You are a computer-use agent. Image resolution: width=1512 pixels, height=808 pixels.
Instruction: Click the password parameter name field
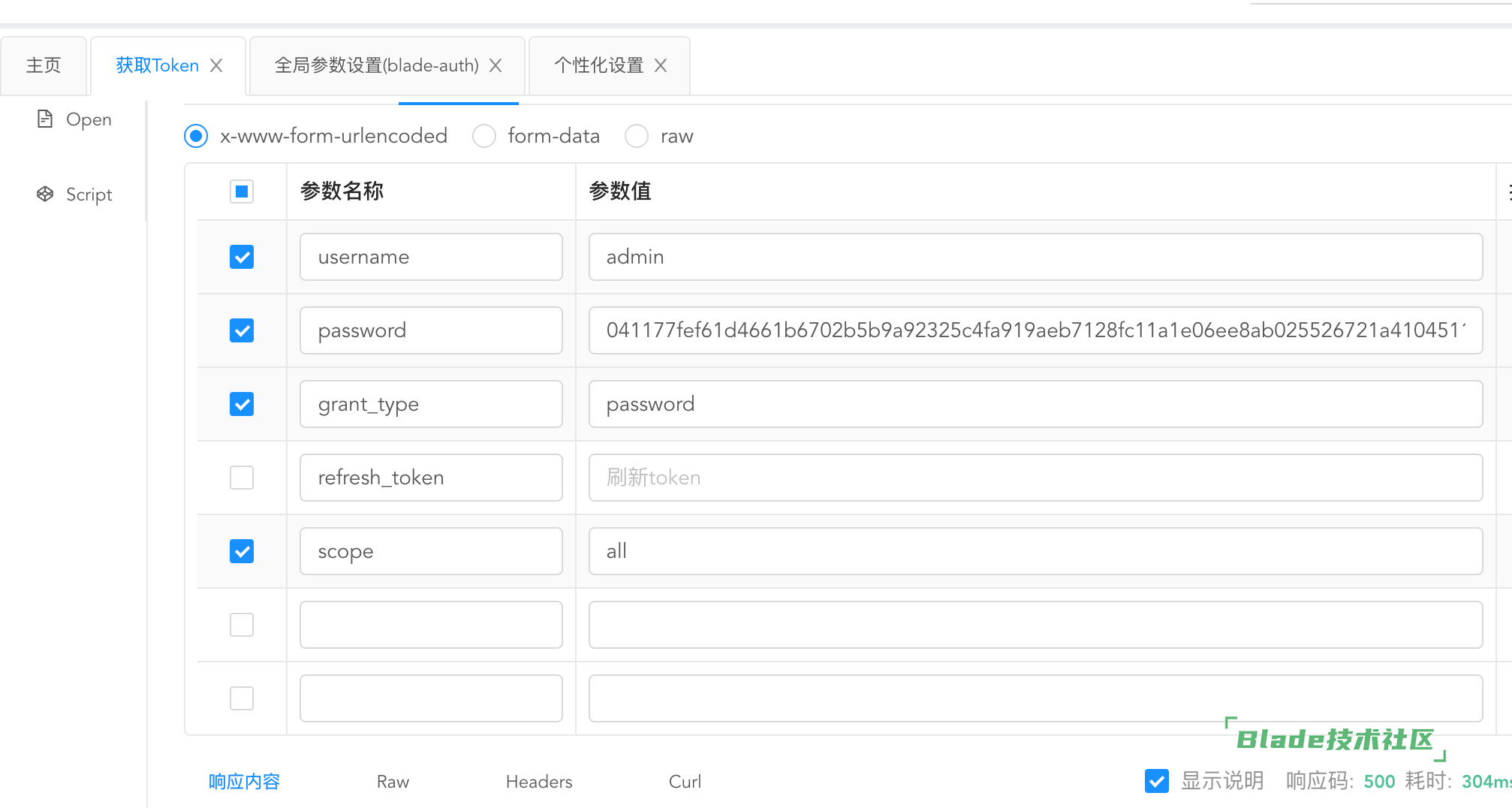click(431, 330)
